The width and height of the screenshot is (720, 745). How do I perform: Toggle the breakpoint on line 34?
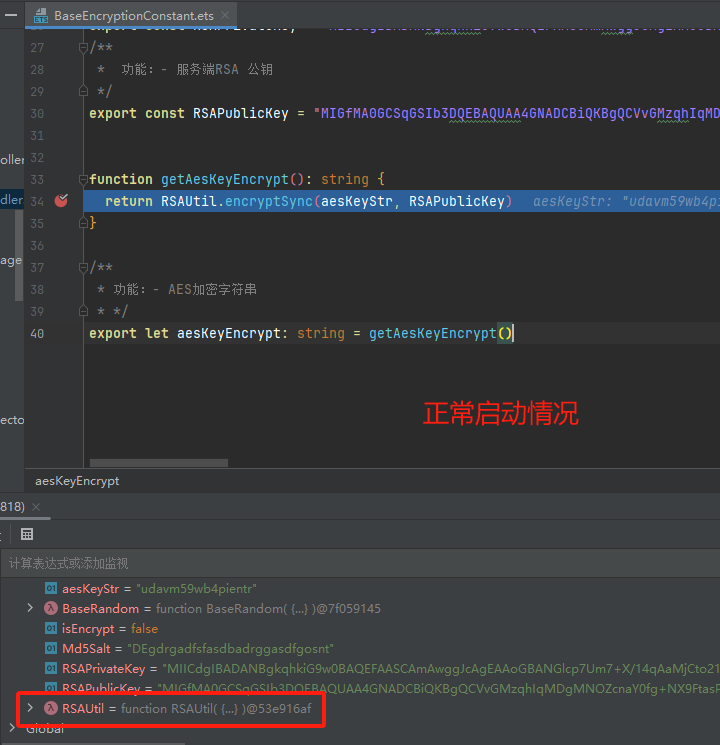click(61, 201)
